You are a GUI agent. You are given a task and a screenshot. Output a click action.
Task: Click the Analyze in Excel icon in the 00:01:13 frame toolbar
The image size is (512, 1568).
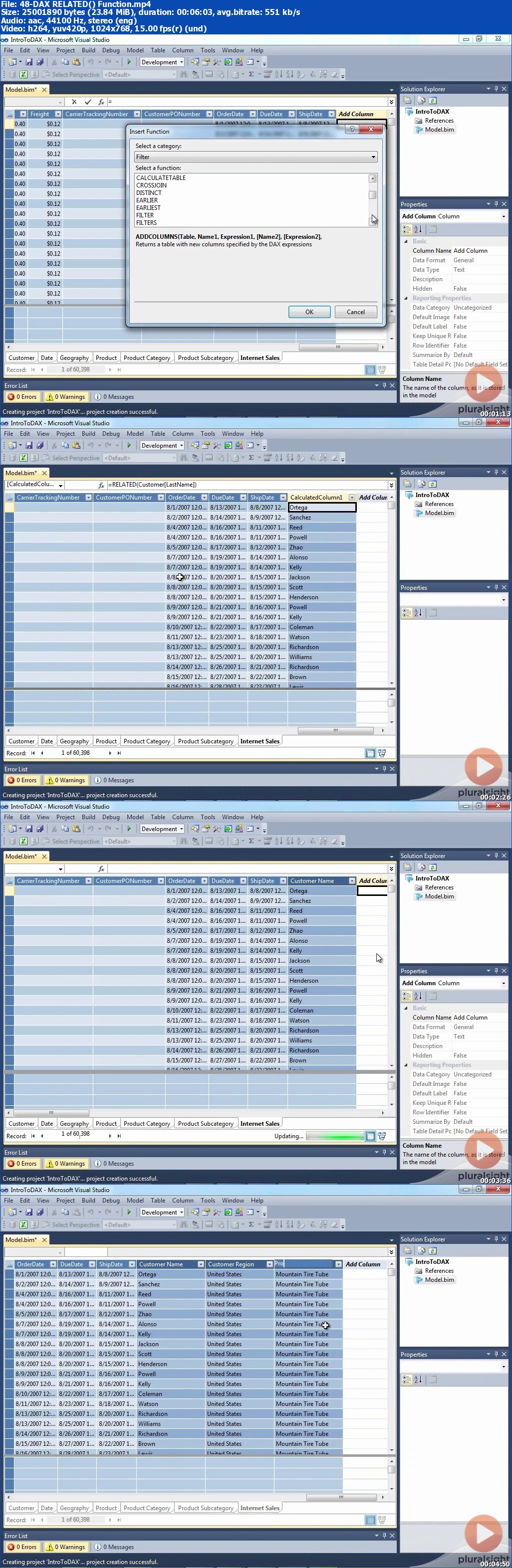(23, 74)
